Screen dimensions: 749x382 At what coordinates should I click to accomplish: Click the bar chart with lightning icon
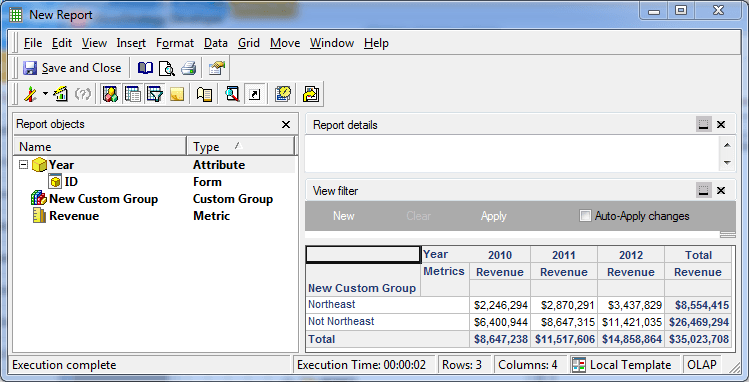(x=61, y=94)
